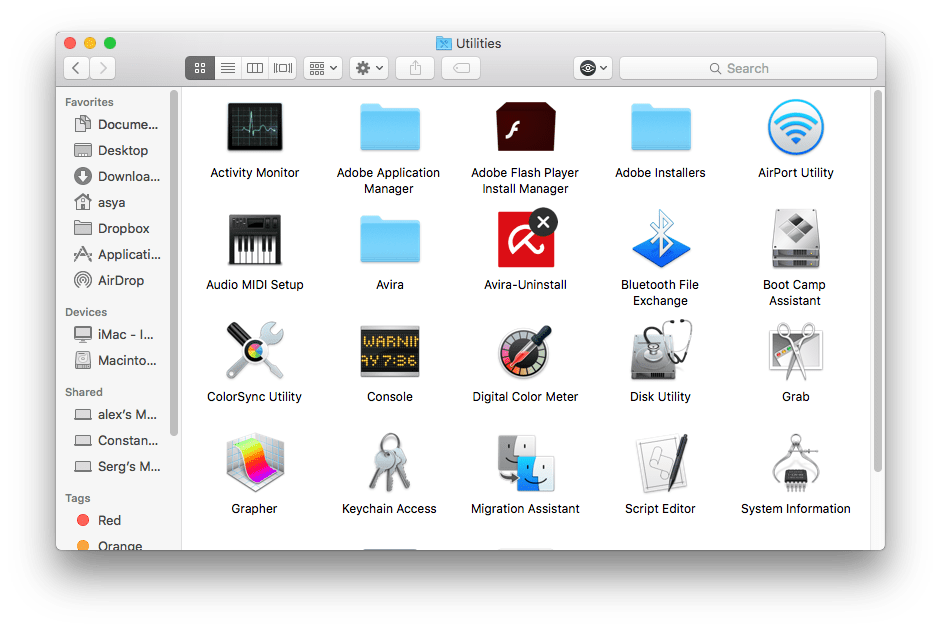
Task: Open AirDrop in the sidebar
Action: point(117,280)
